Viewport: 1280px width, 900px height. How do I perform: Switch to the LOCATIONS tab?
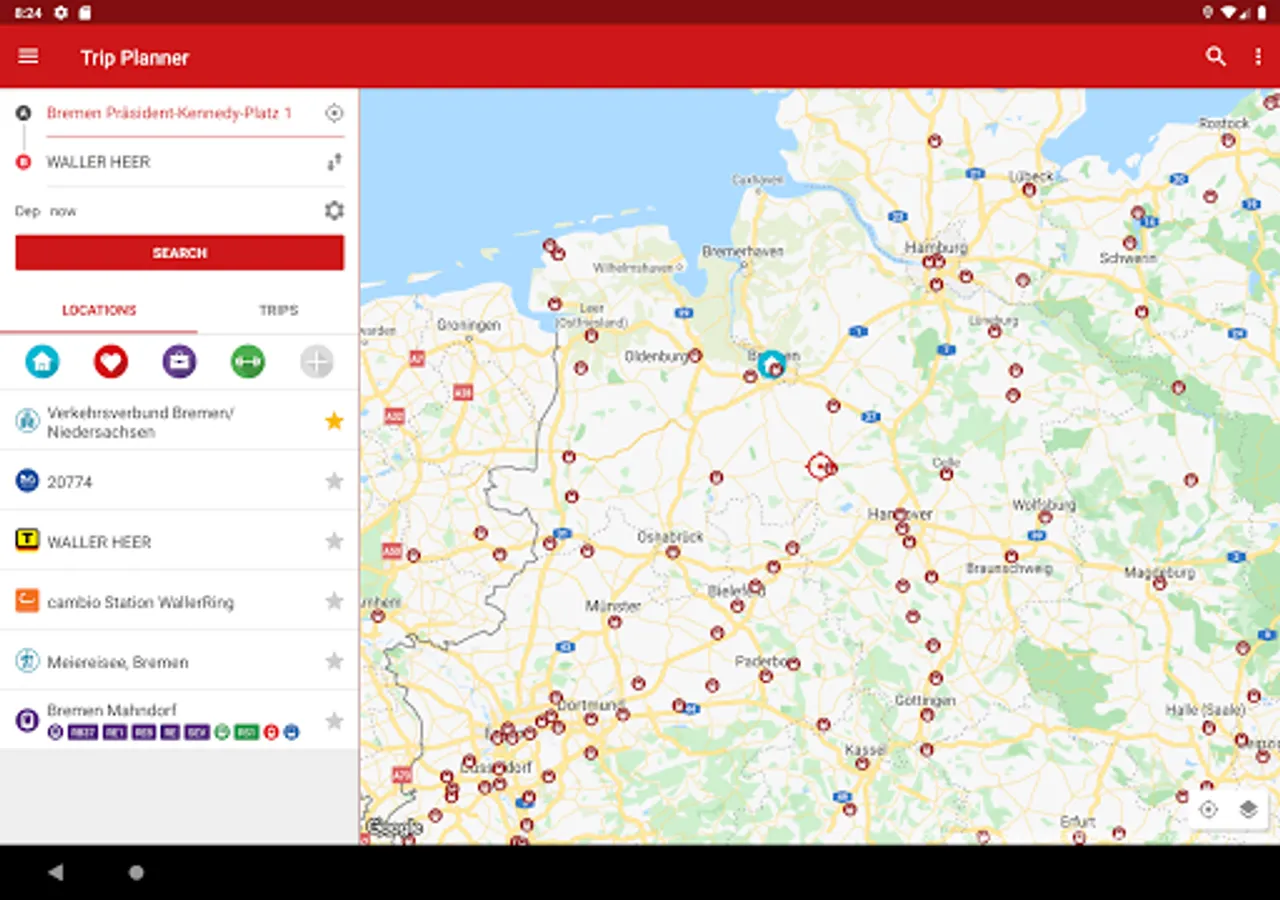(99, 311)
